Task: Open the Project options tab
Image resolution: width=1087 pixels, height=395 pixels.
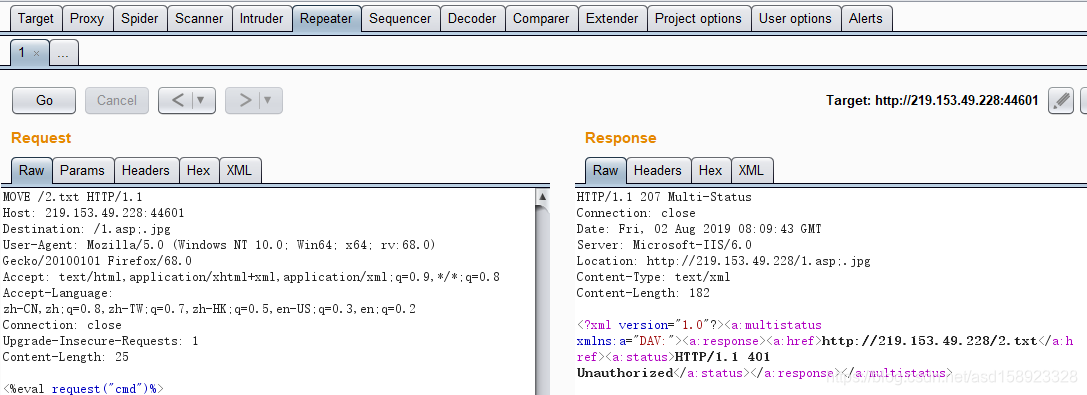Action: pos(698,19)
